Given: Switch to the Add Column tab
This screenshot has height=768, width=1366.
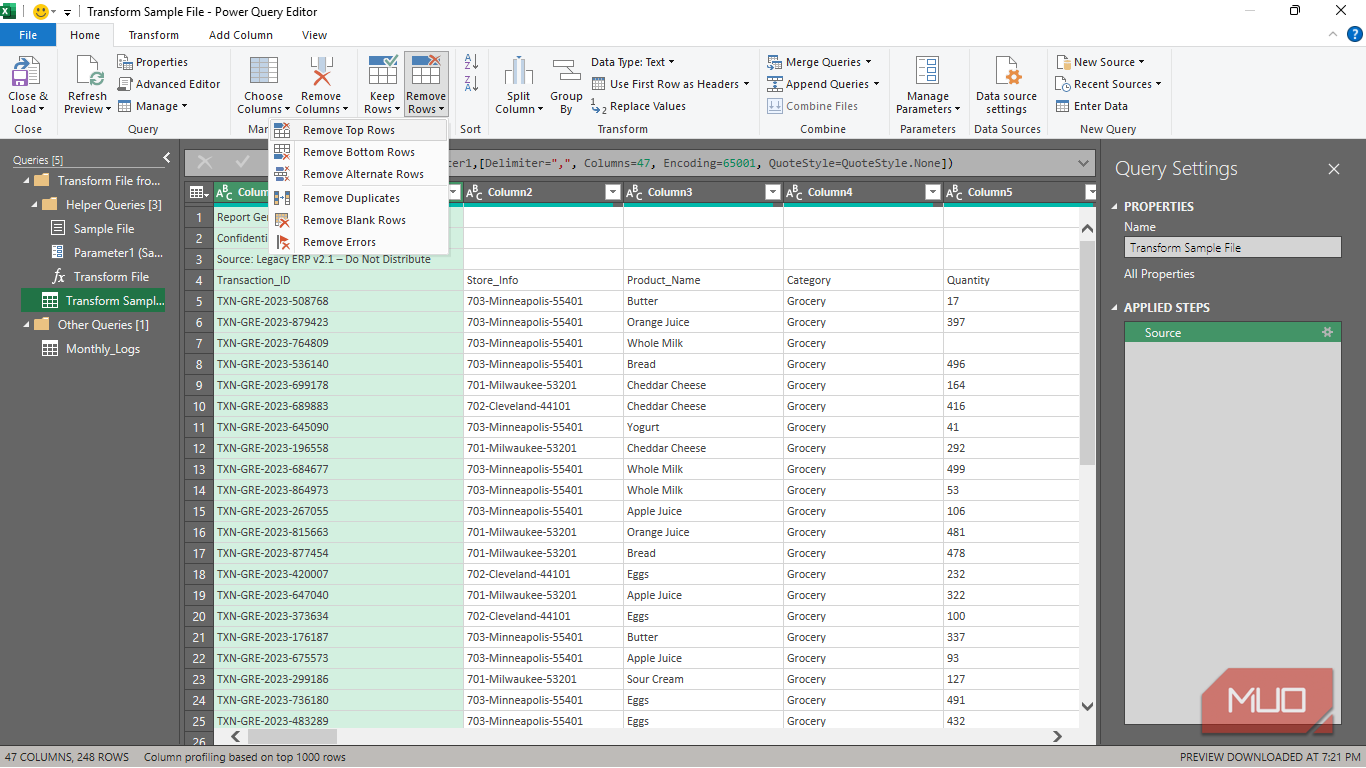Looking at the screenshot, I should (240, 35).
